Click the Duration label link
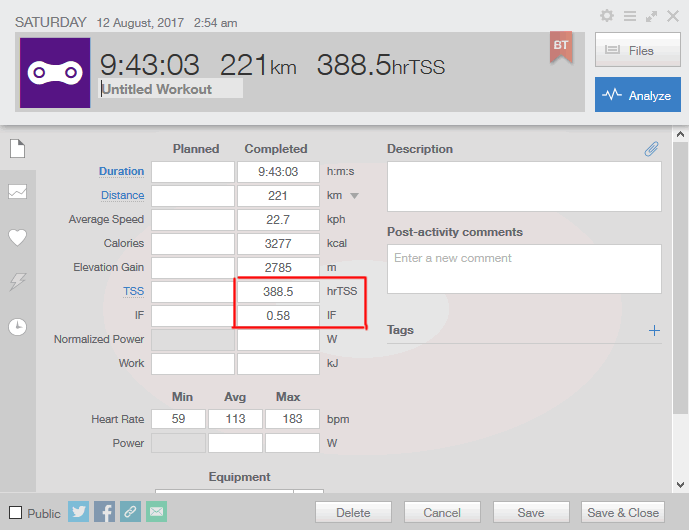689x530 pixels. tap(121, 171)
